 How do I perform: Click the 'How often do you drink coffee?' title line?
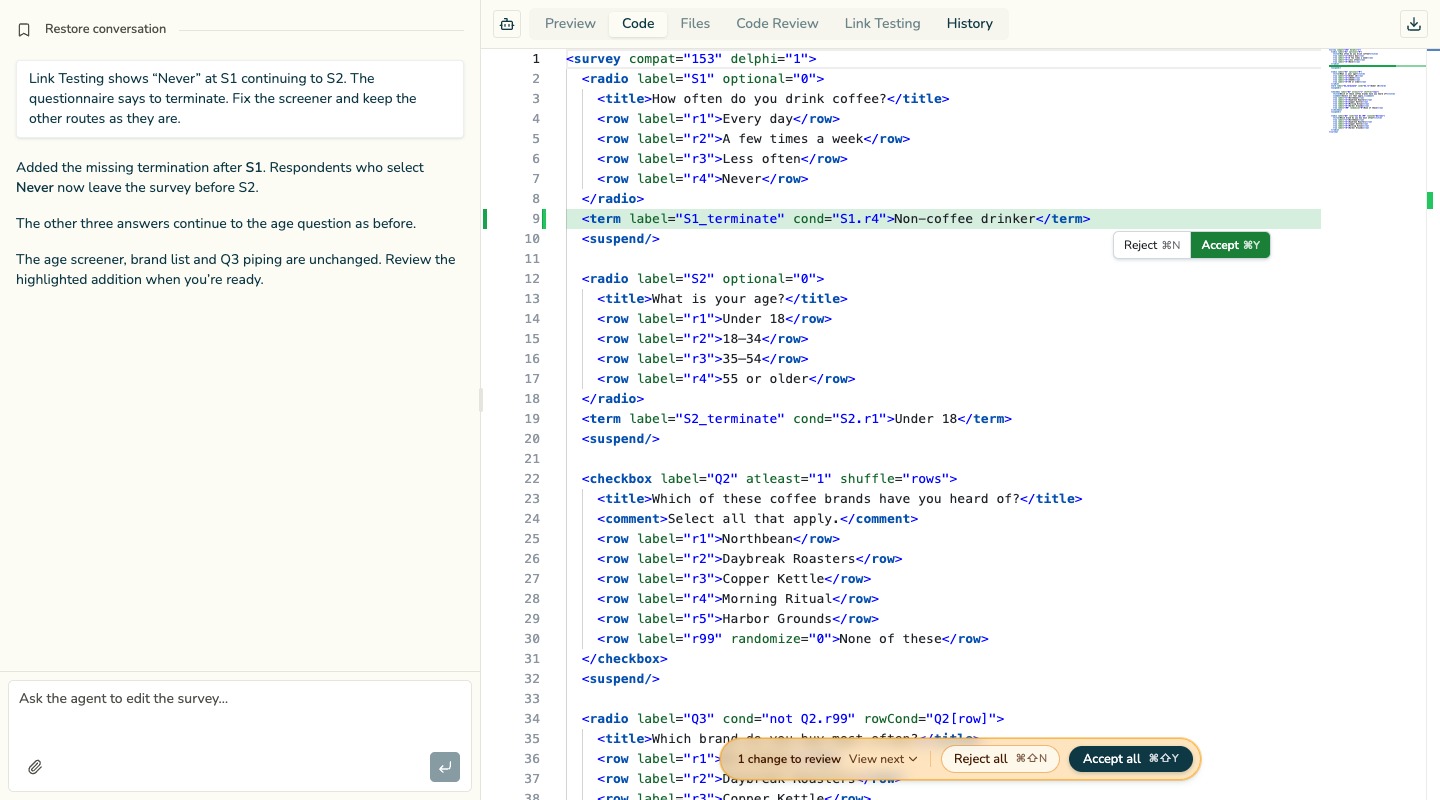[773, 99]
